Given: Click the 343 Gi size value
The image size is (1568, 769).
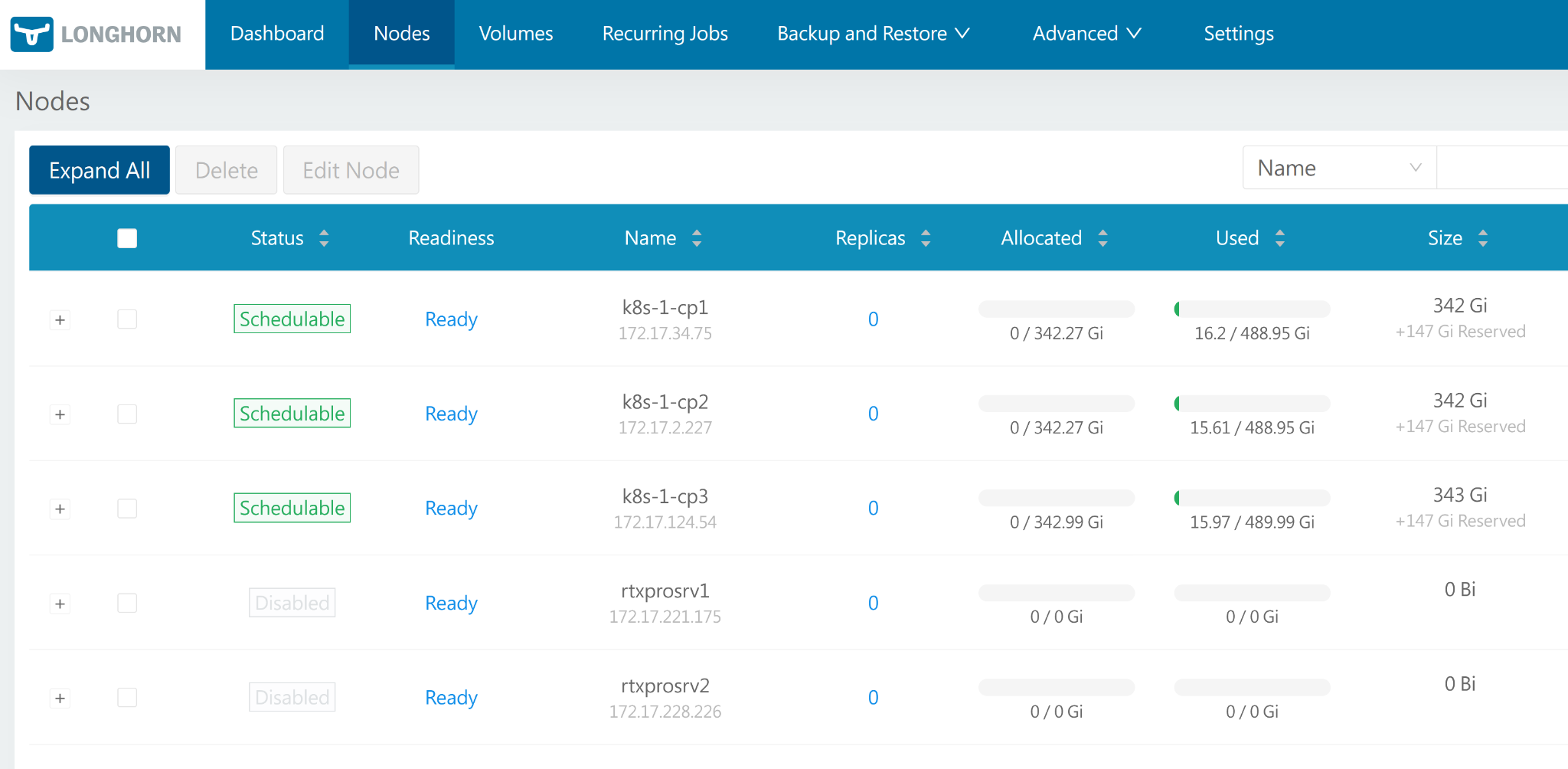Looking at the screenshot, I should (1460, 495).
